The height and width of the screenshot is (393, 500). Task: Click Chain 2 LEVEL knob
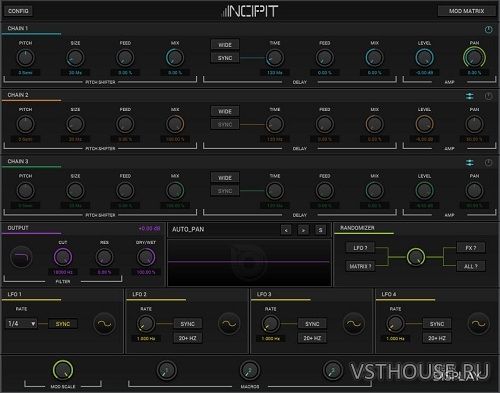[x=424, y=124]
